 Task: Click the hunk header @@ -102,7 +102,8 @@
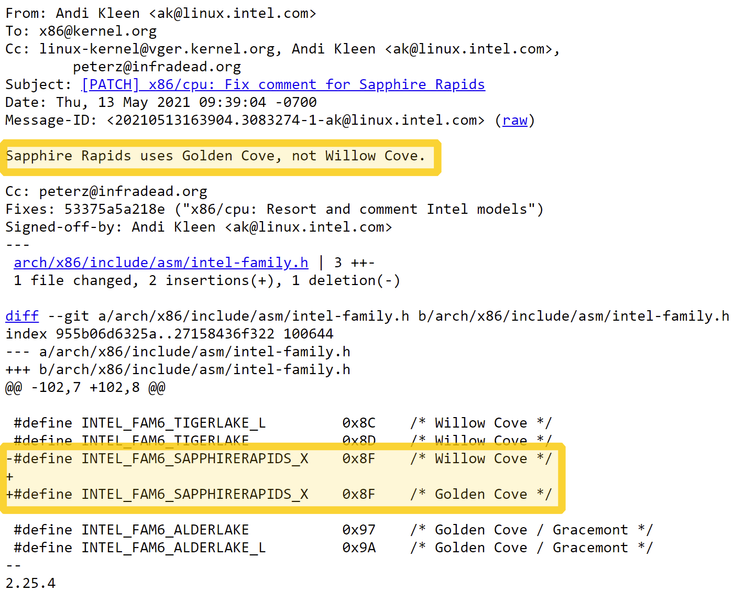click(x=85, y=387)
